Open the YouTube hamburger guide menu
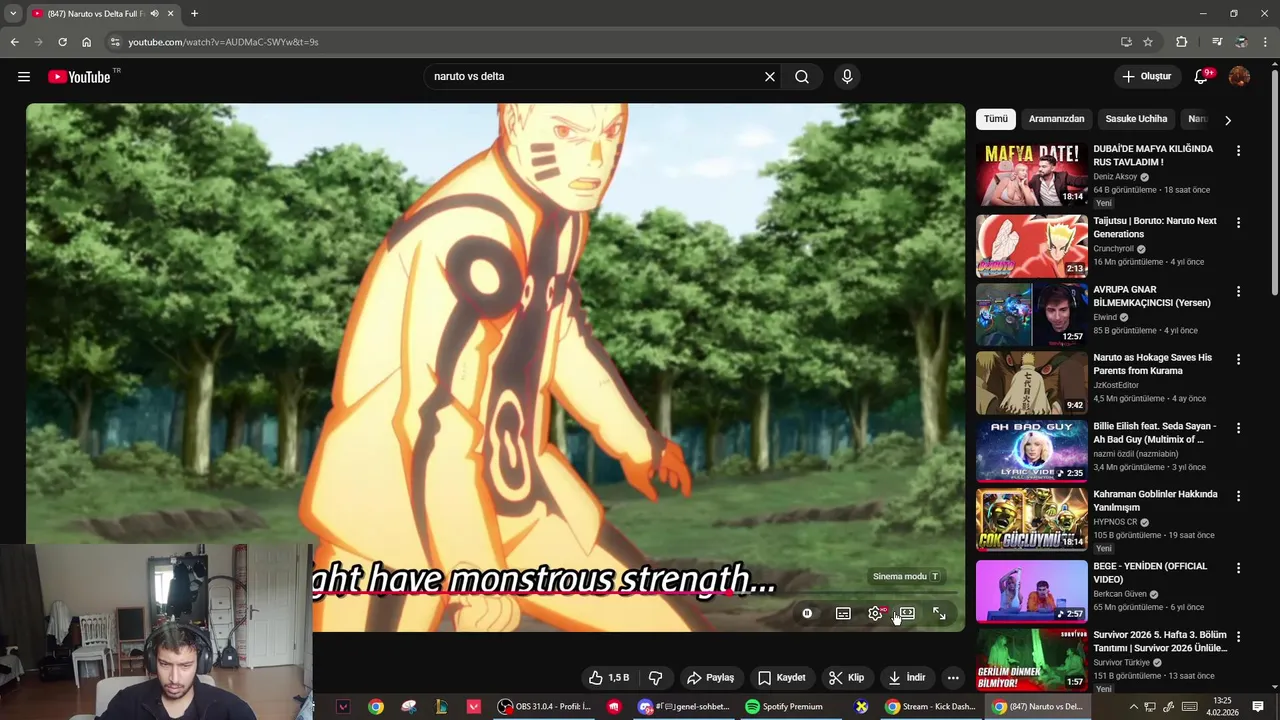Screen dimensions: 1280x720 point(24,77)
